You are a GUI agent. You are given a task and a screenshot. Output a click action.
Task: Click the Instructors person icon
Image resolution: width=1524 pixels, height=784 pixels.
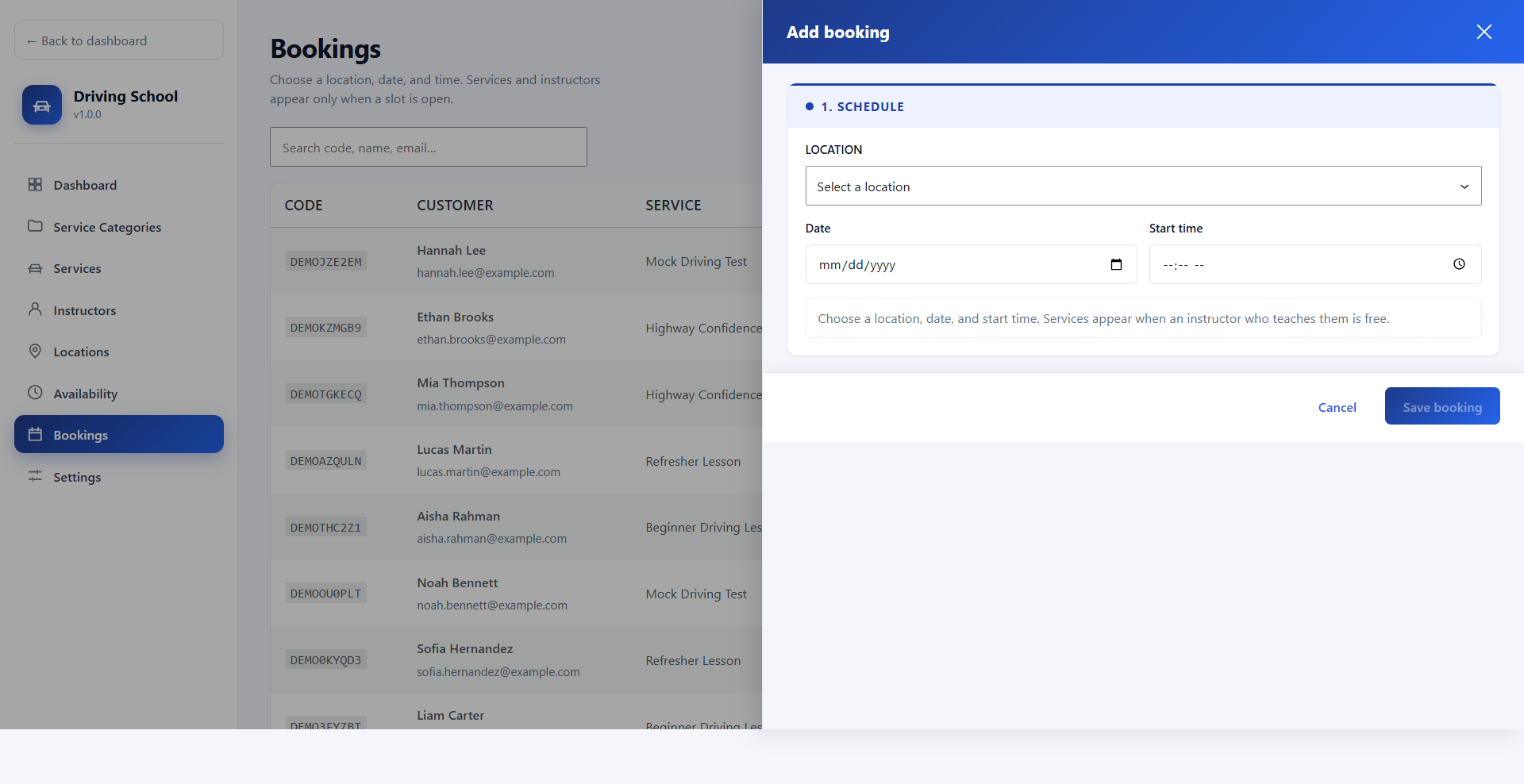[35, 309]
